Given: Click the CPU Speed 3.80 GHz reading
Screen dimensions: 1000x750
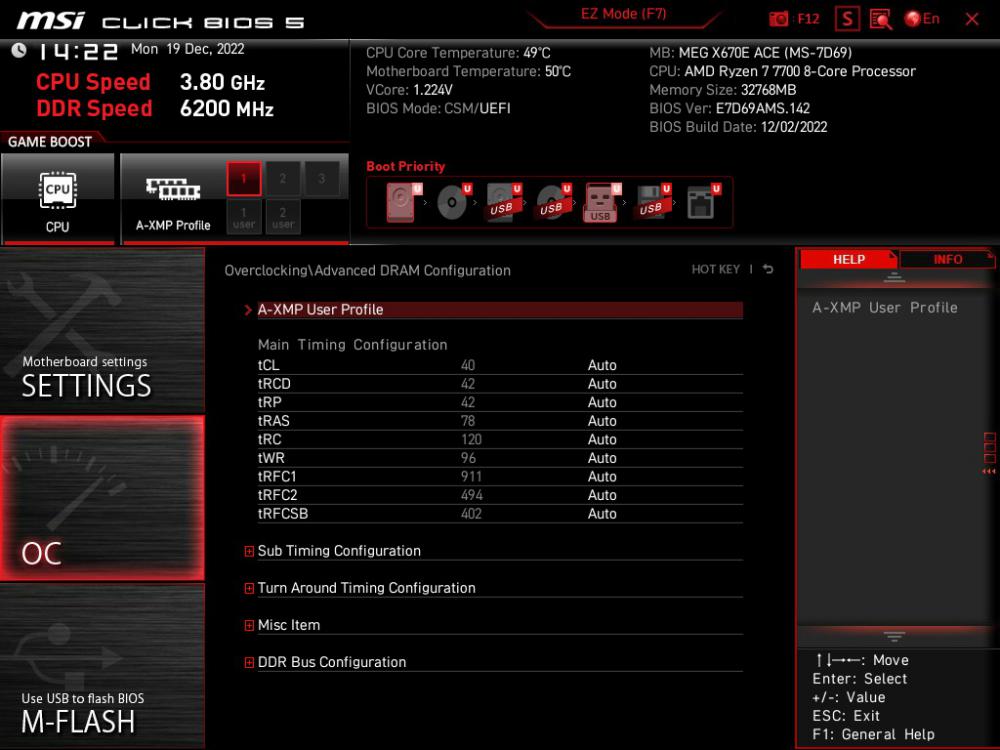Looking at the screenshot, I should click(222, 82).
